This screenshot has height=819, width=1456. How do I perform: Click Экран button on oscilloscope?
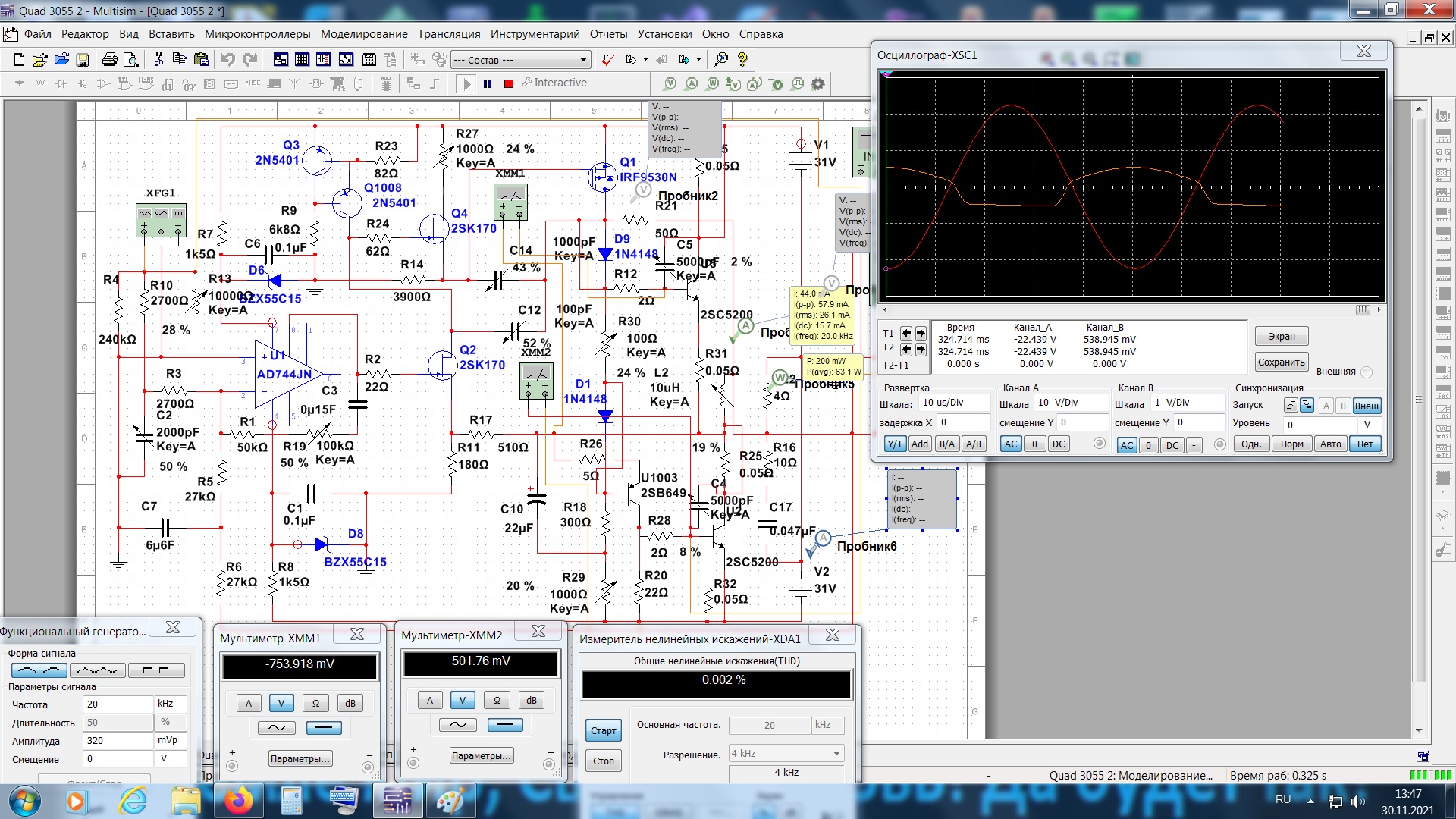(x=1282, y=336)
